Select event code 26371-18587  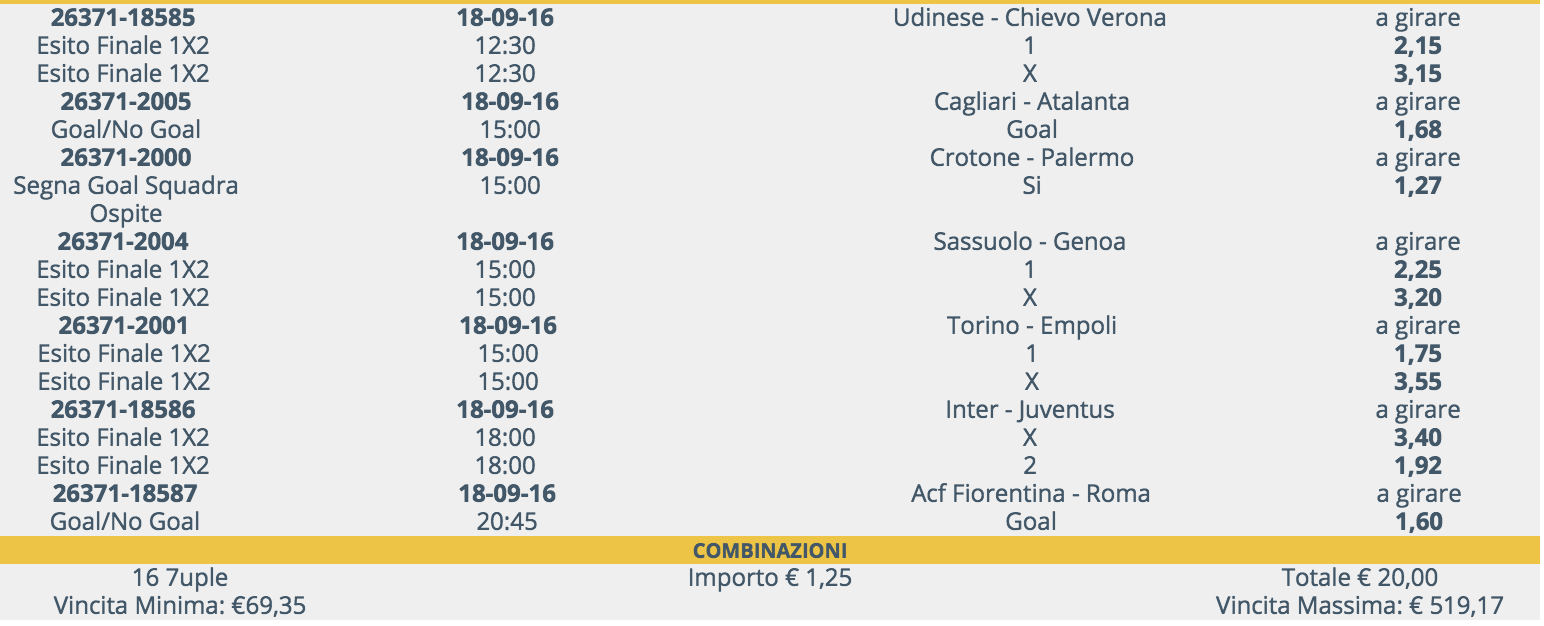[x=124, y=494]
